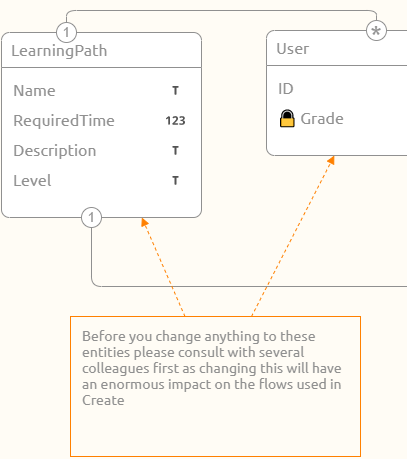
Task: Click the lock icon next to Grade
Action: [x=287, y=118]
